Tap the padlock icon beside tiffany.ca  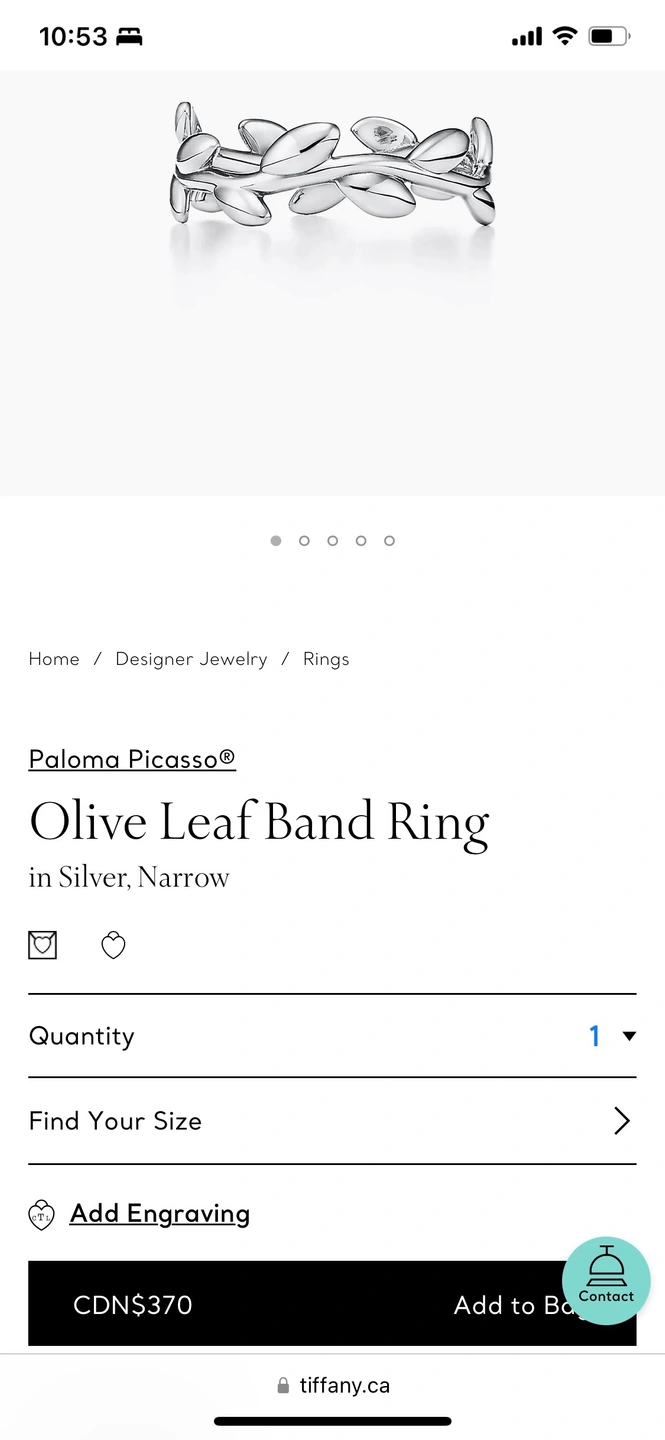point(283,1386)
